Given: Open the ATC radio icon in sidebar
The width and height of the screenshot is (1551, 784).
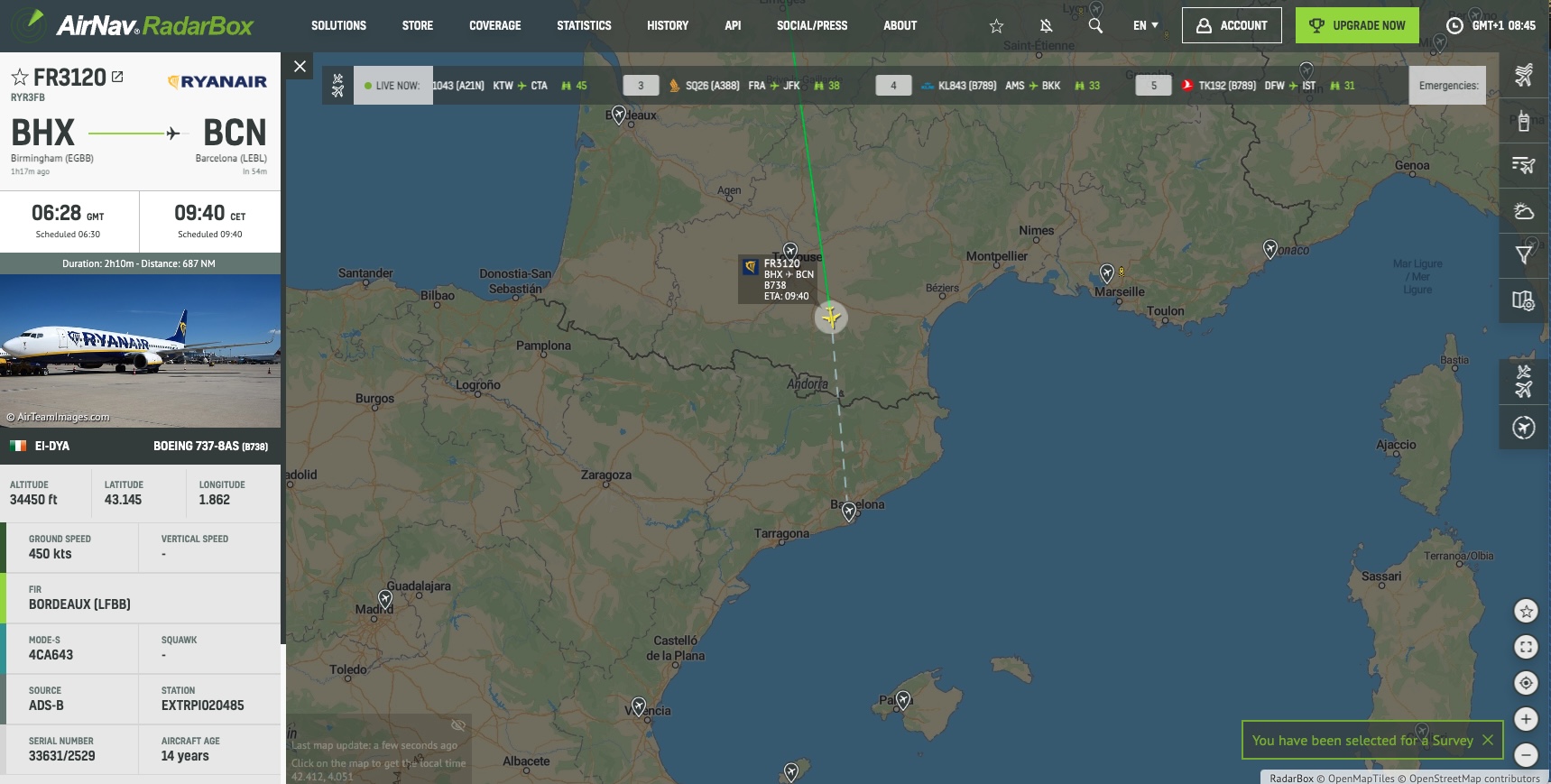Looking at the screenshot, I should pyautogui.click(x=1524, y=120).
